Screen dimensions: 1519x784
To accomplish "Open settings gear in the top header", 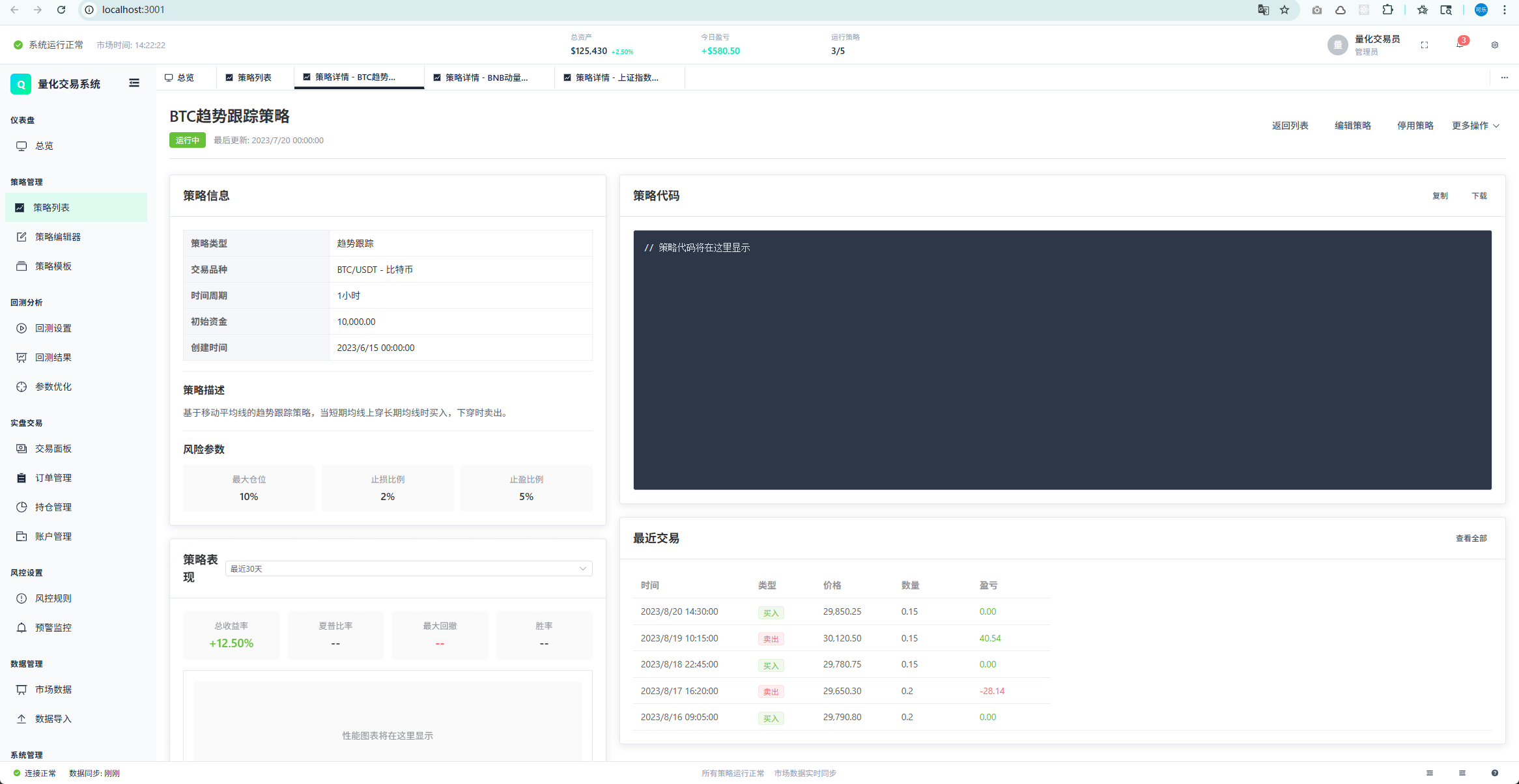I will [1495, 45].
